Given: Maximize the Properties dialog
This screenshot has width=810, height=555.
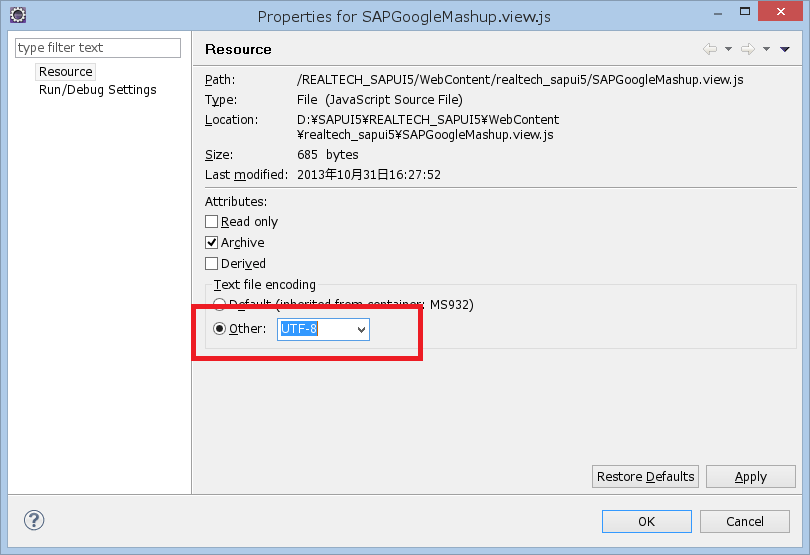Looking at the screenshot, I should point(745,11).
